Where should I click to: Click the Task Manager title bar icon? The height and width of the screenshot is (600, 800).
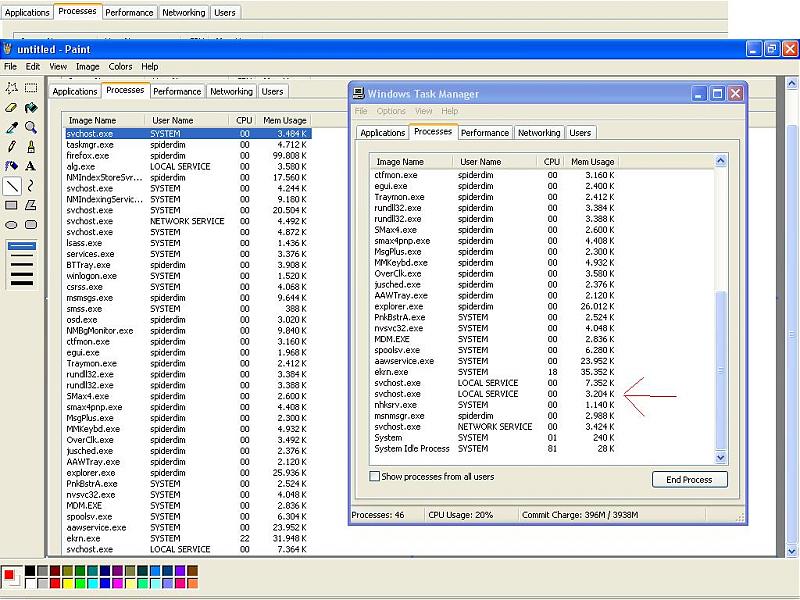[359, 93]
